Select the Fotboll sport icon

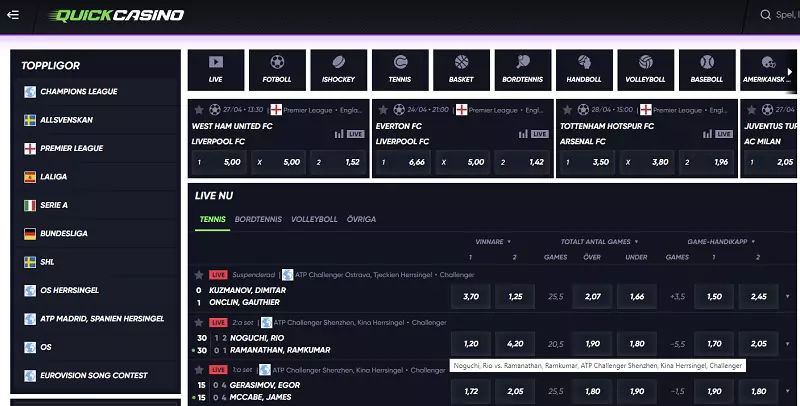coord(277,68)
